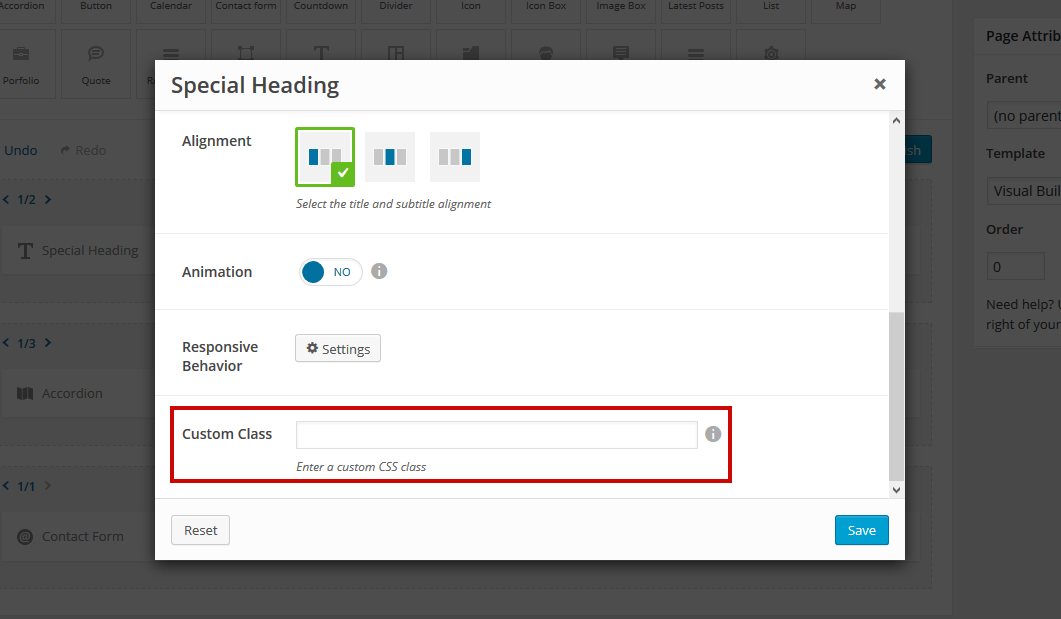Click the 'Responsive Behavior' label
The height and width of the screenshot is (619, 1061).
click(x=220, y=357)
